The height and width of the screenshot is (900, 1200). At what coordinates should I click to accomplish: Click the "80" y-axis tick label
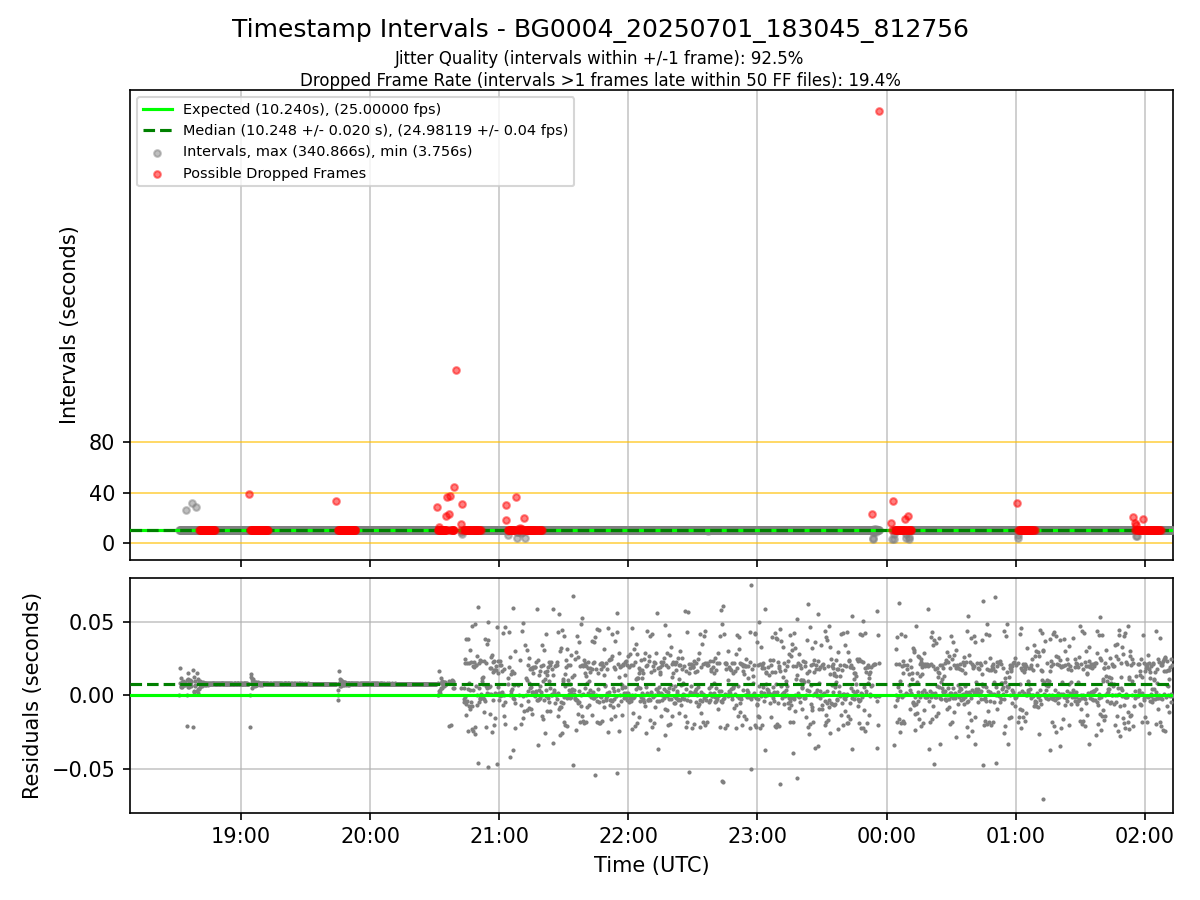[104, 442]
